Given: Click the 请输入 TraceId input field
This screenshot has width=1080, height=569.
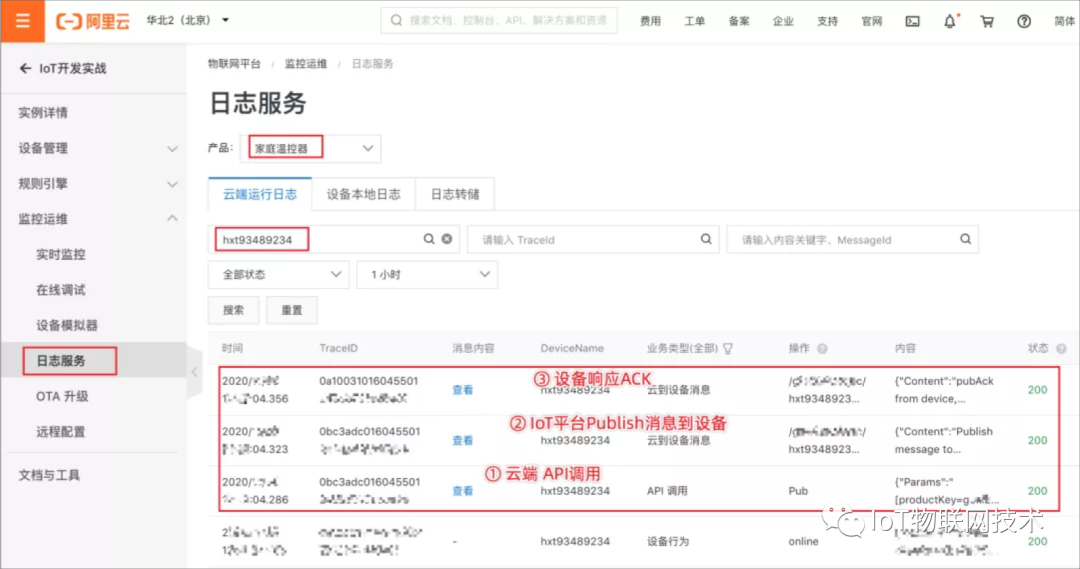Looking at the screenshot, I should point(593,239).
